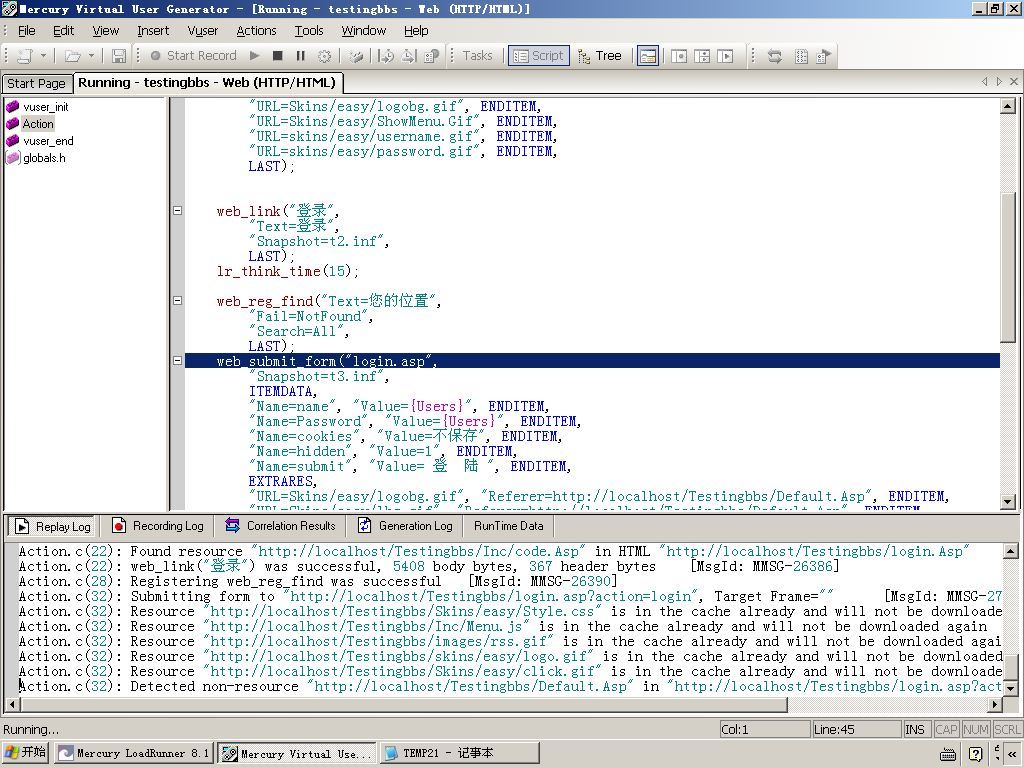Open the Vuser menu
The height and width of the screenshot is (768, 1024).
(202, 31)
